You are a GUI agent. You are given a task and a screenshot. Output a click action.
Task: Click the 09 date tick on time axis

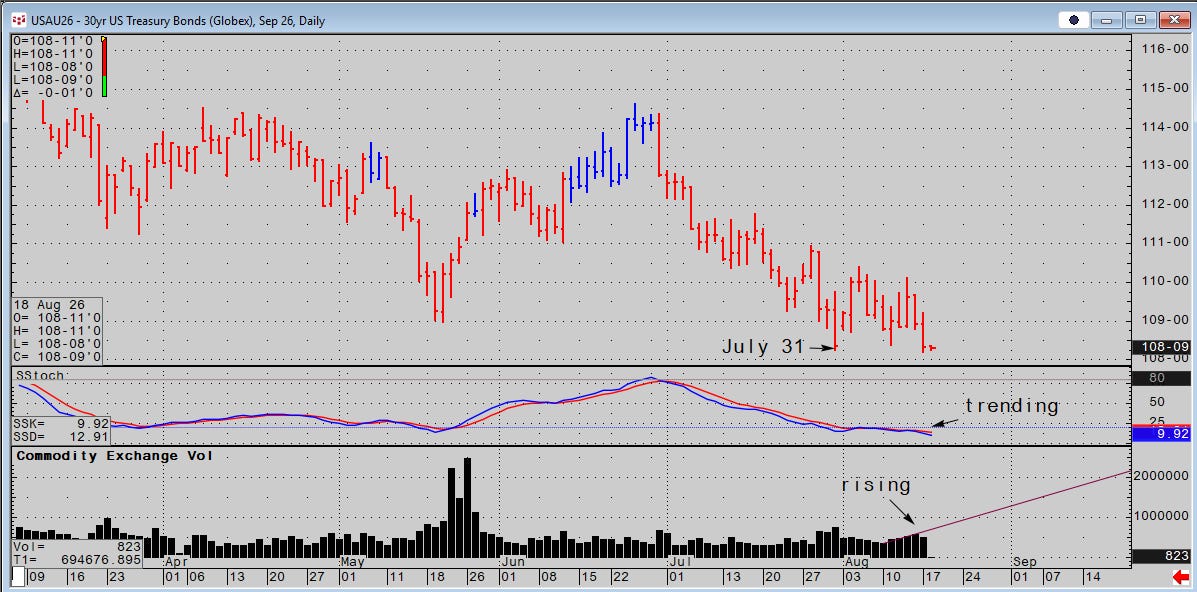click(x=37, y=576)
